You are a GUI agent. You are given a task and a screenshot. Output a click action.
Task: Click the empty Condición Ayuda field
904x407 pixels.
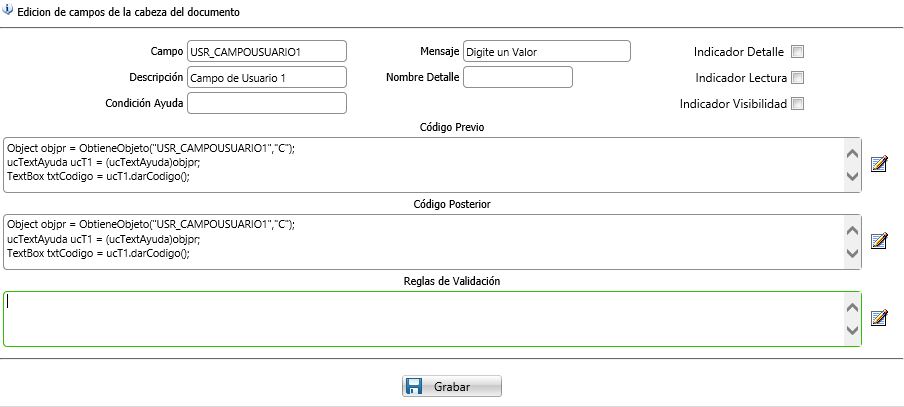coord(266,103)
